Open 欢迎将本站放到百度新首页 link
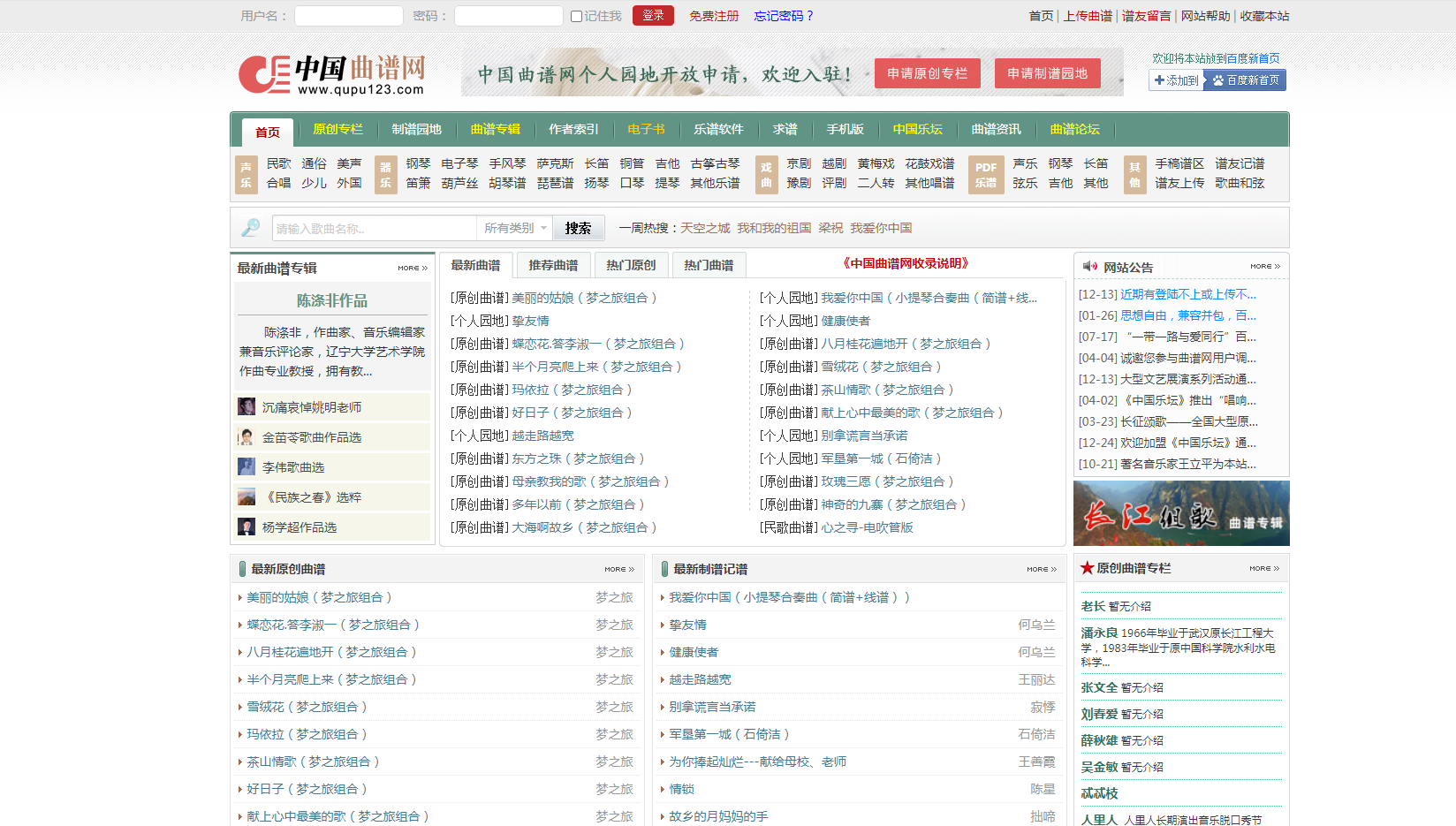 pos(1216,58)
